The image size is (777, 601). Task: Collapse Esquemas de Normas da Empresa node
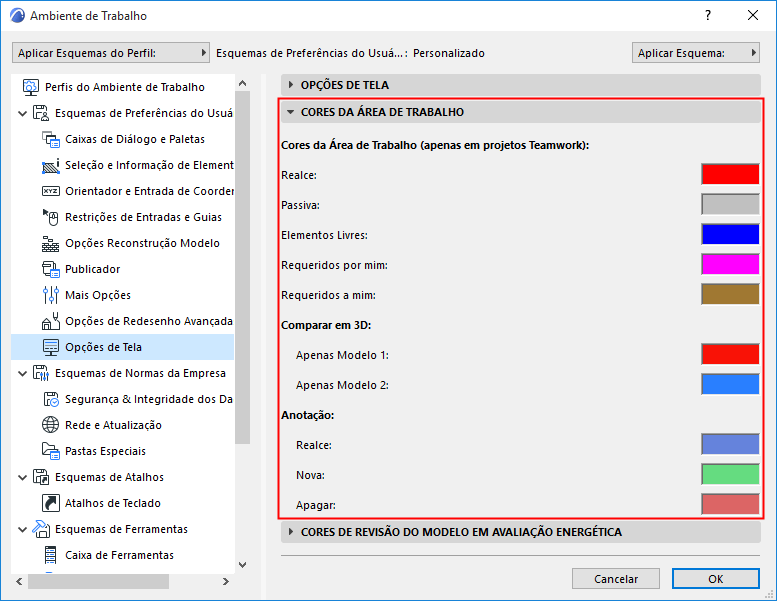[22, 374]
